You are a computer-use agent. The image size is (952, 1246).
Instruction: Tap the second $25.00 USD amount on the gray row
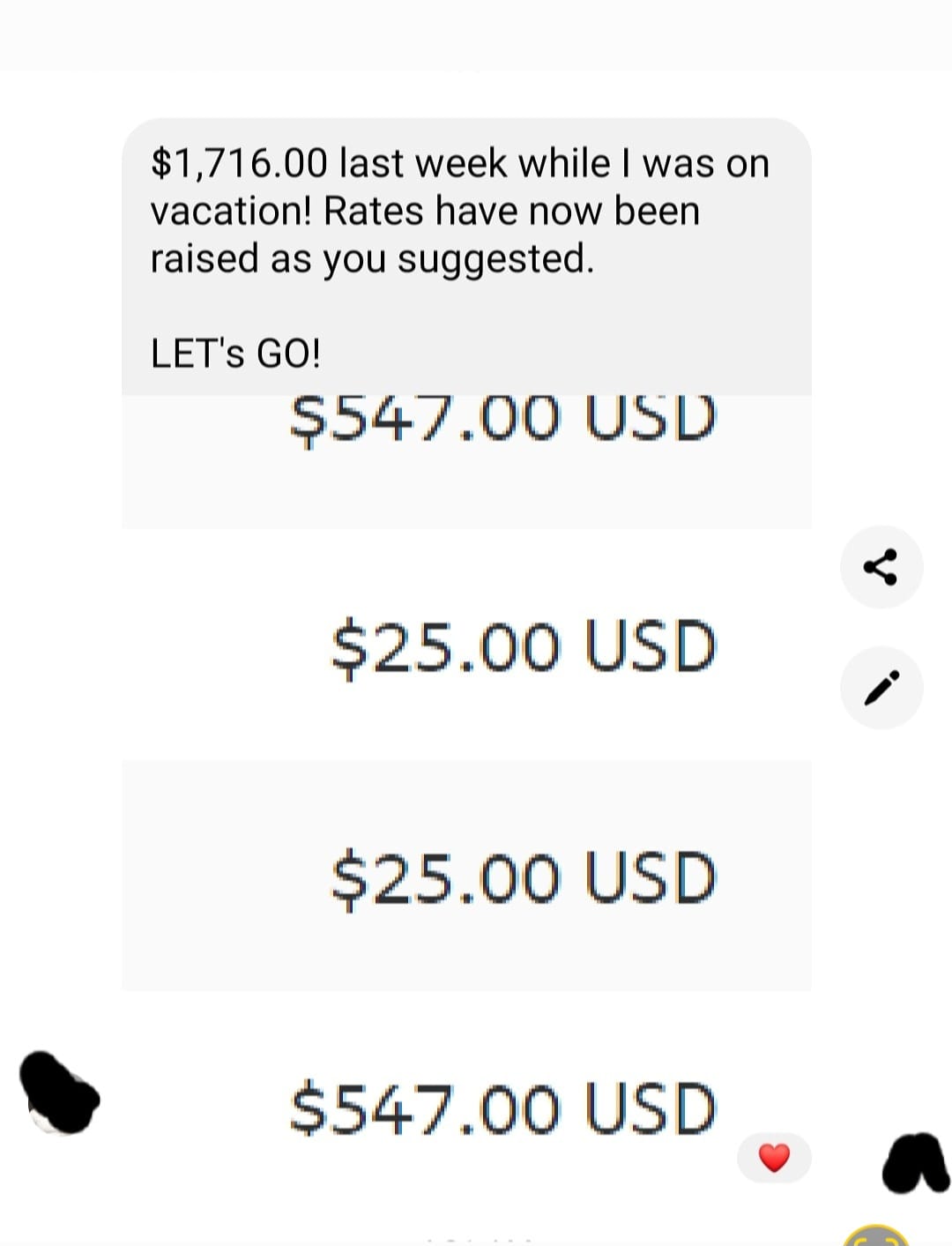524,878
